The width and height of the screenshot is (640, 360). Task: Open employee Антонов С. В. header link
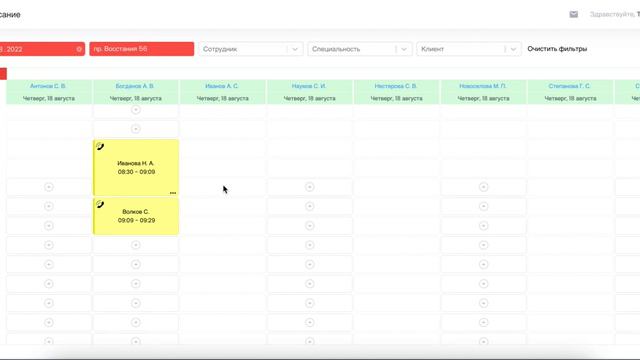coord(48,86)
